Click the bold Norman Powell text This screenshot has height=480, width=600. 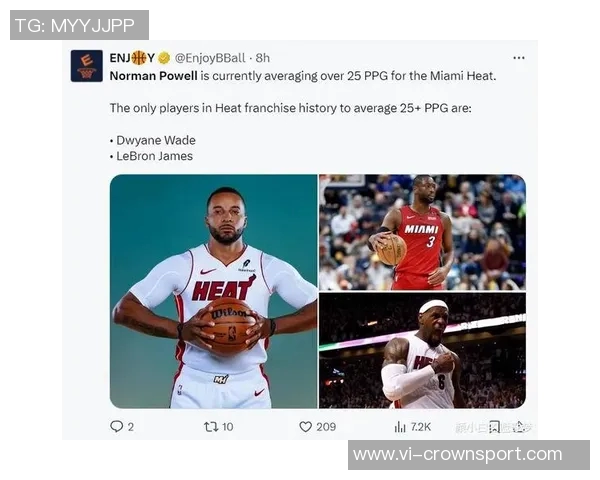pos(153,76)
